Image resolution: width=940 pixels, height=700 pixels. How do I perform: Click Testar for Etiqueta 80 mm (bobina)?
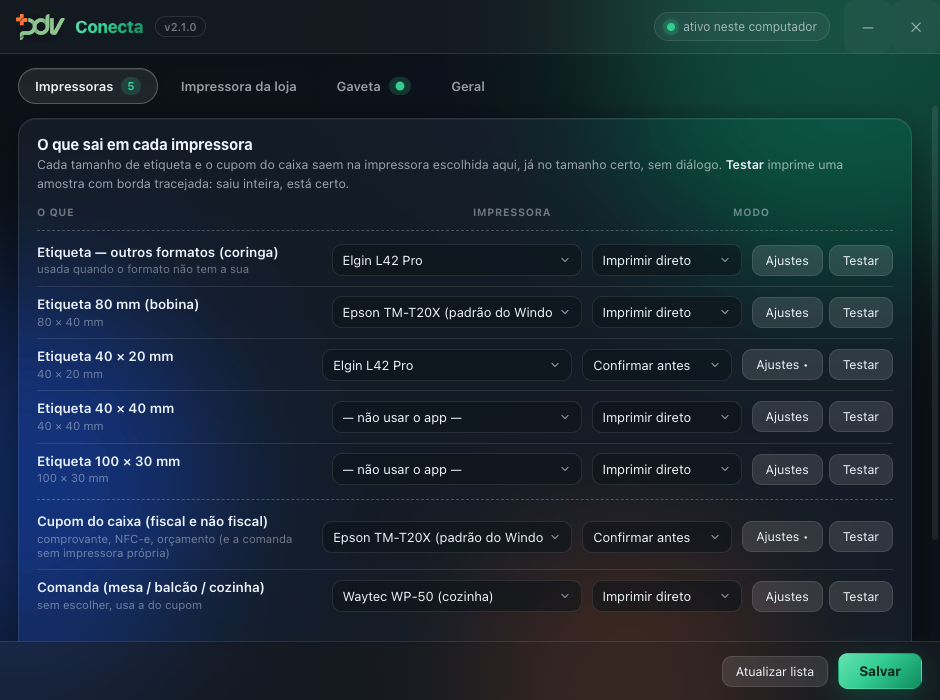pyautogui.click(x=861, y=312)
